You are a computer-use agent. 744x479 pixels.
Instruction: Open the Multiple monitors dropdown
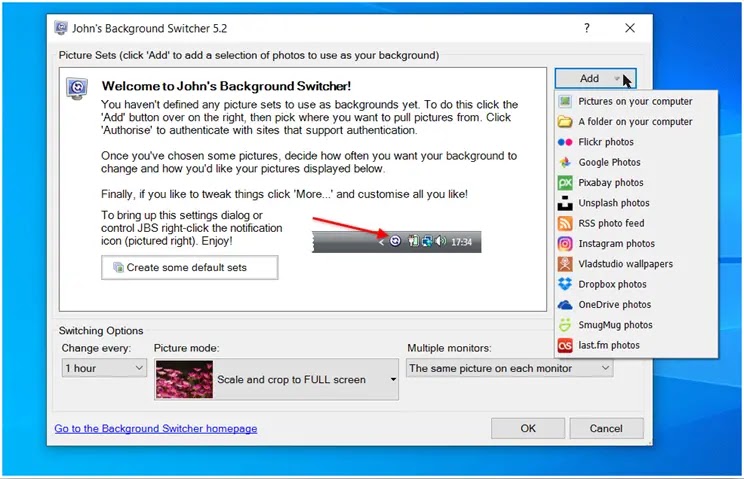click(510, 368)
